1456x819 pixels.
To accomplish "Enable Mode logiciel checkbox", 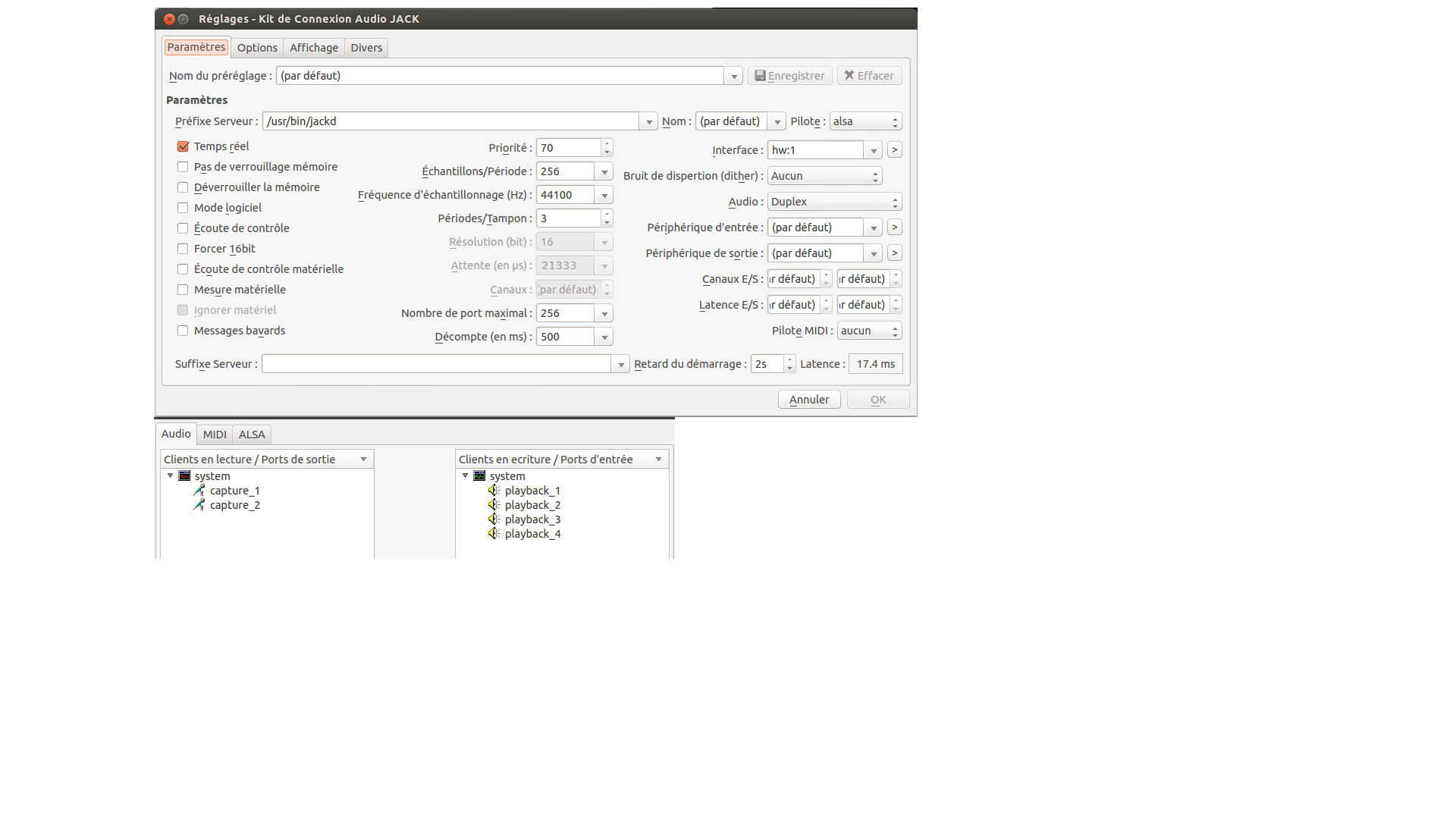I will pyautogui.click(x=183, y=208).
